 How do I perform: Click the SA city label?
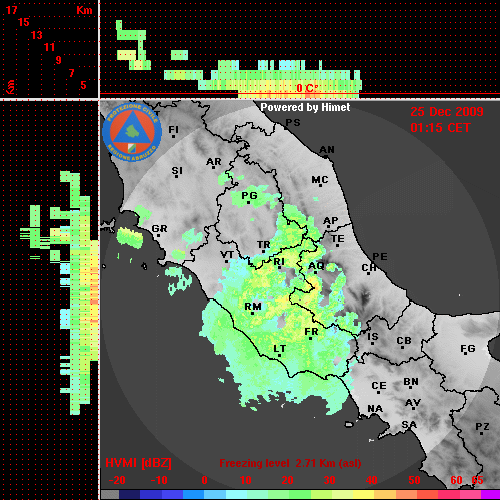coord(409,425)
